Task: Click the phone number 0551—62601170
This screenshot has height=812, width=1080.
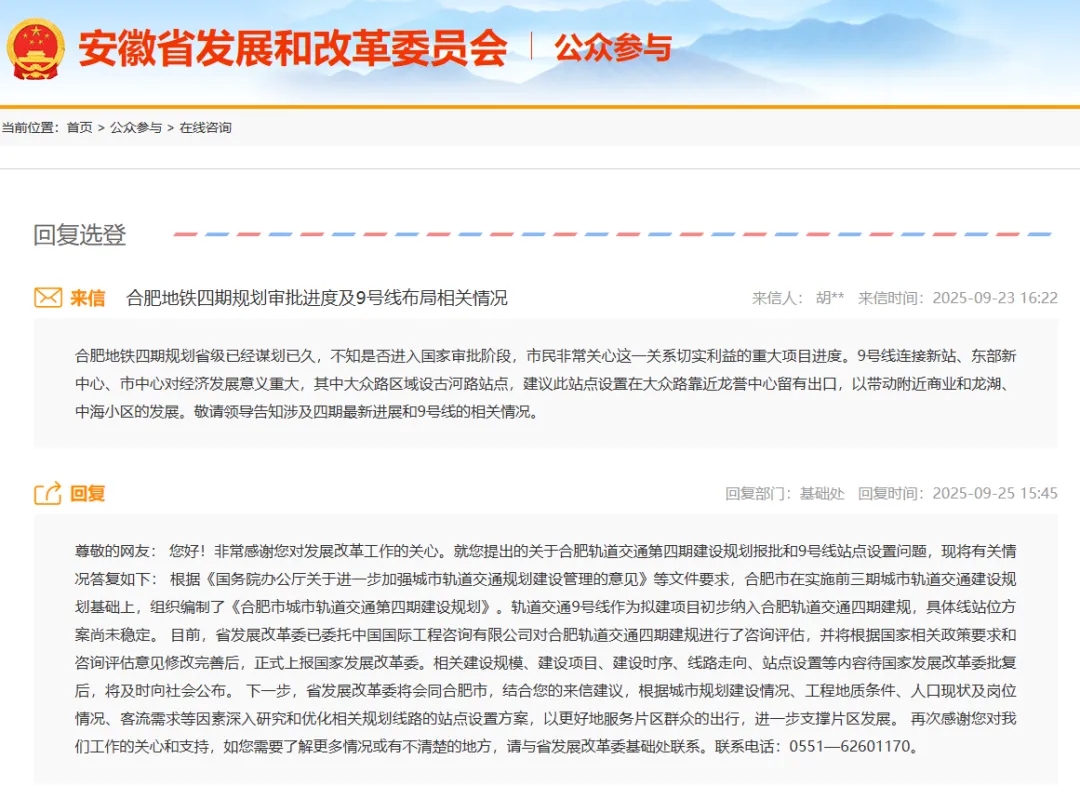Action: [x=853, y=747]
